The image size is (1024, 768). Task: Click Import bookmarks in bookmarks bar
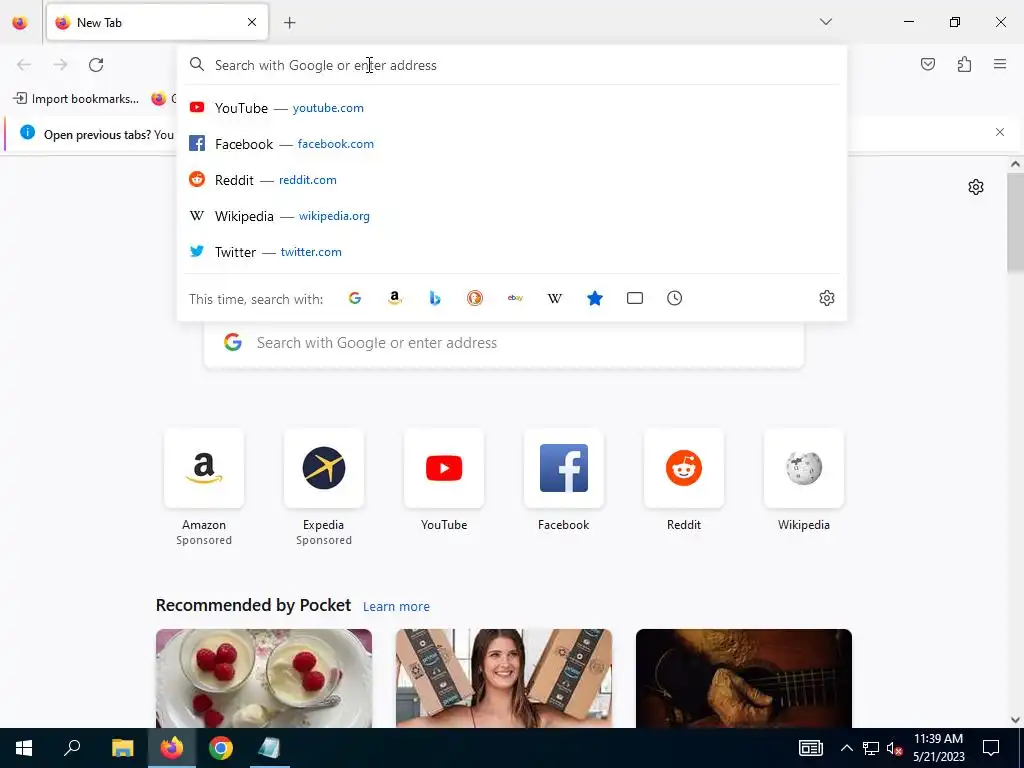click(76, 99)
